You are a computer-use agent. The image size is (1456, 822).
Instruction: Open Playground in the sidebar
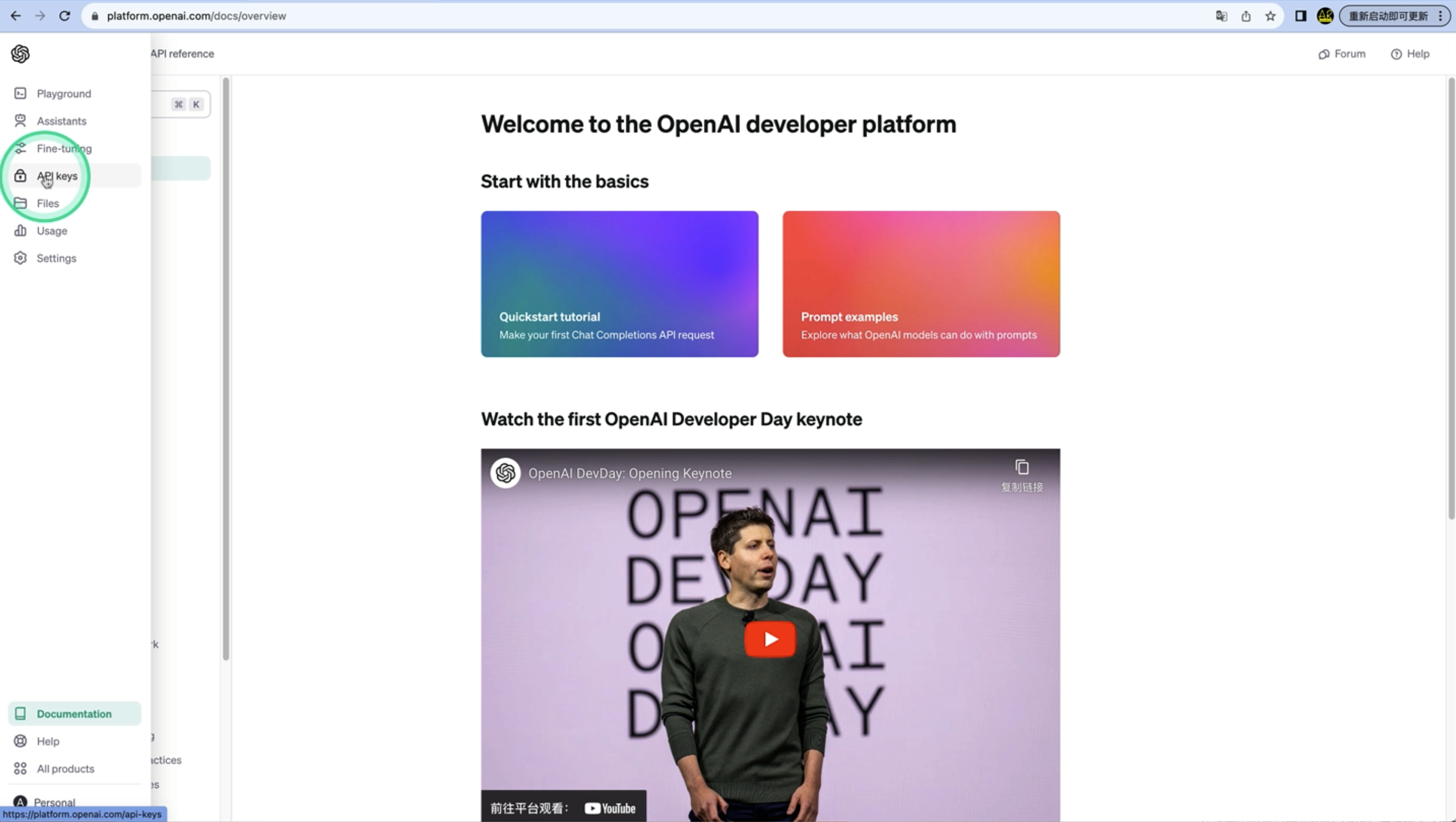(x=75, y=93)
